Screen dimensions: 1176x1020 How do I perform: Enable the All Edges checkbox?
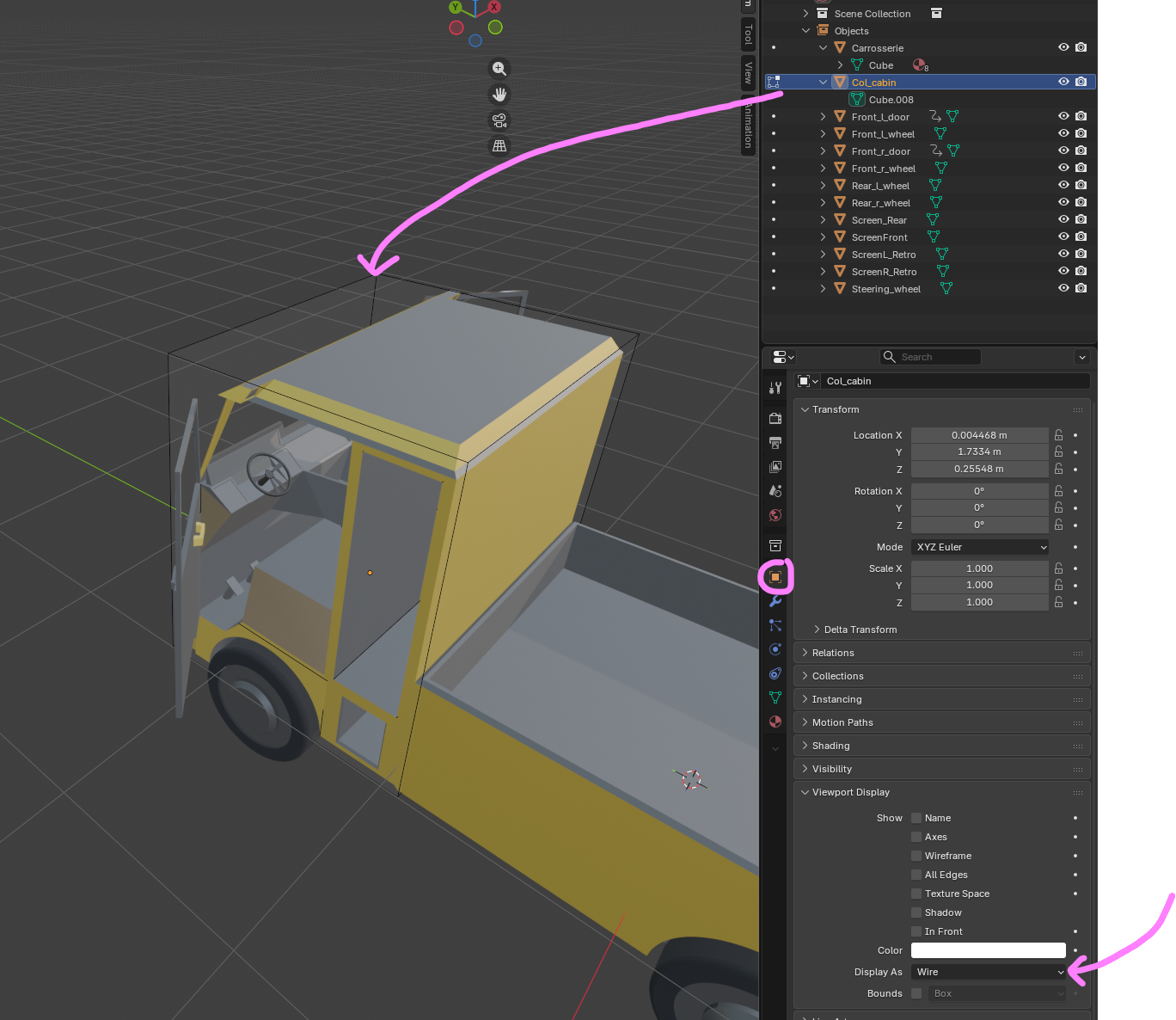916,875
